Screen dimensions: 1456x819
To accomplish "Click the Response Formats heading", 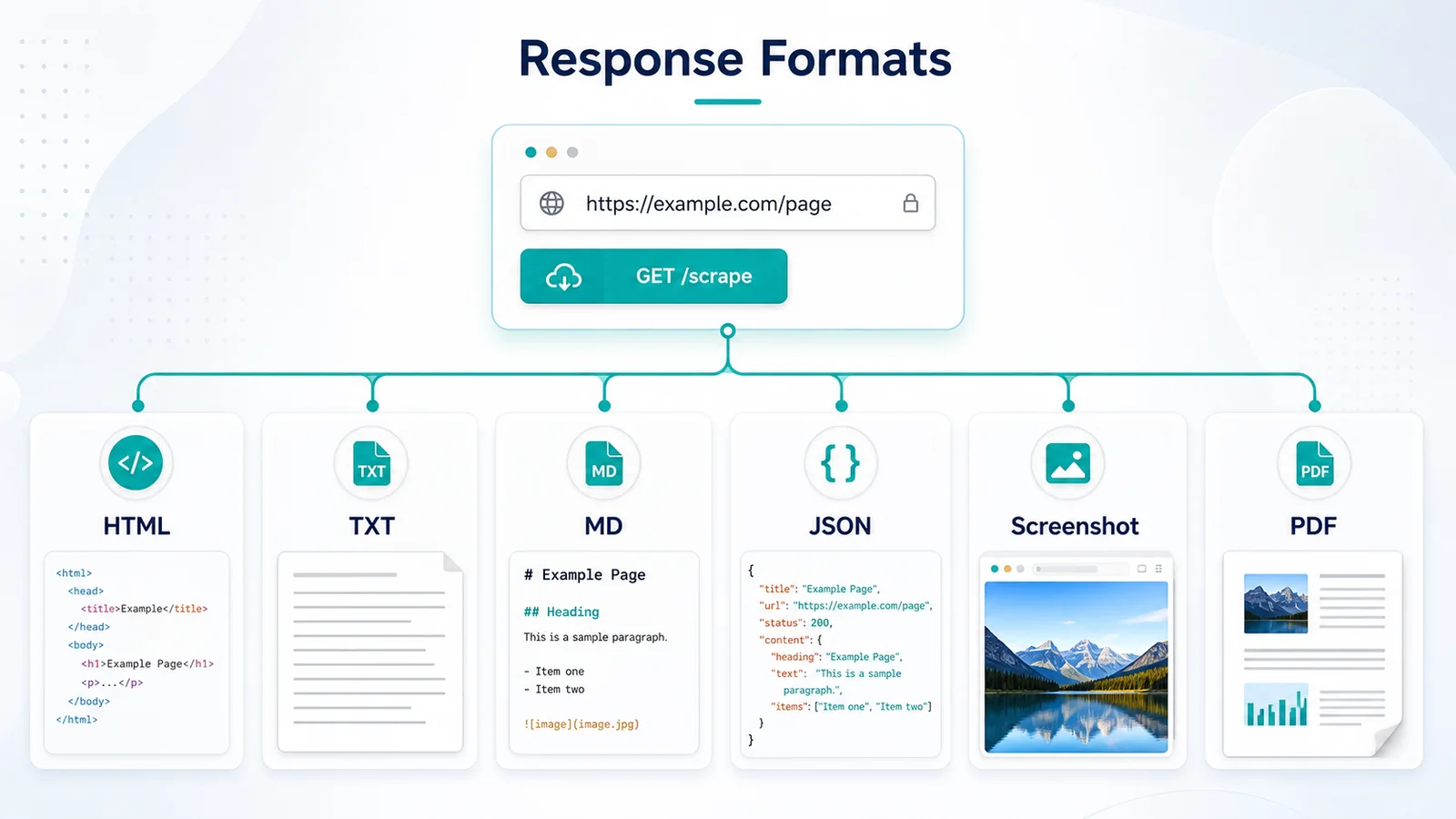I will click(x=734, y=59).
